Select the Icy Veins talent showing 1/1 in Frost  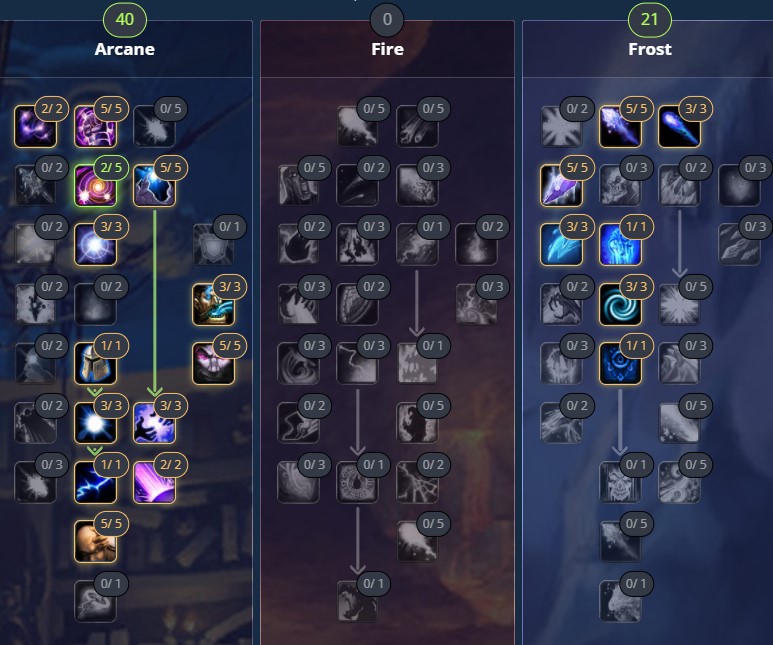coord(620,245)
